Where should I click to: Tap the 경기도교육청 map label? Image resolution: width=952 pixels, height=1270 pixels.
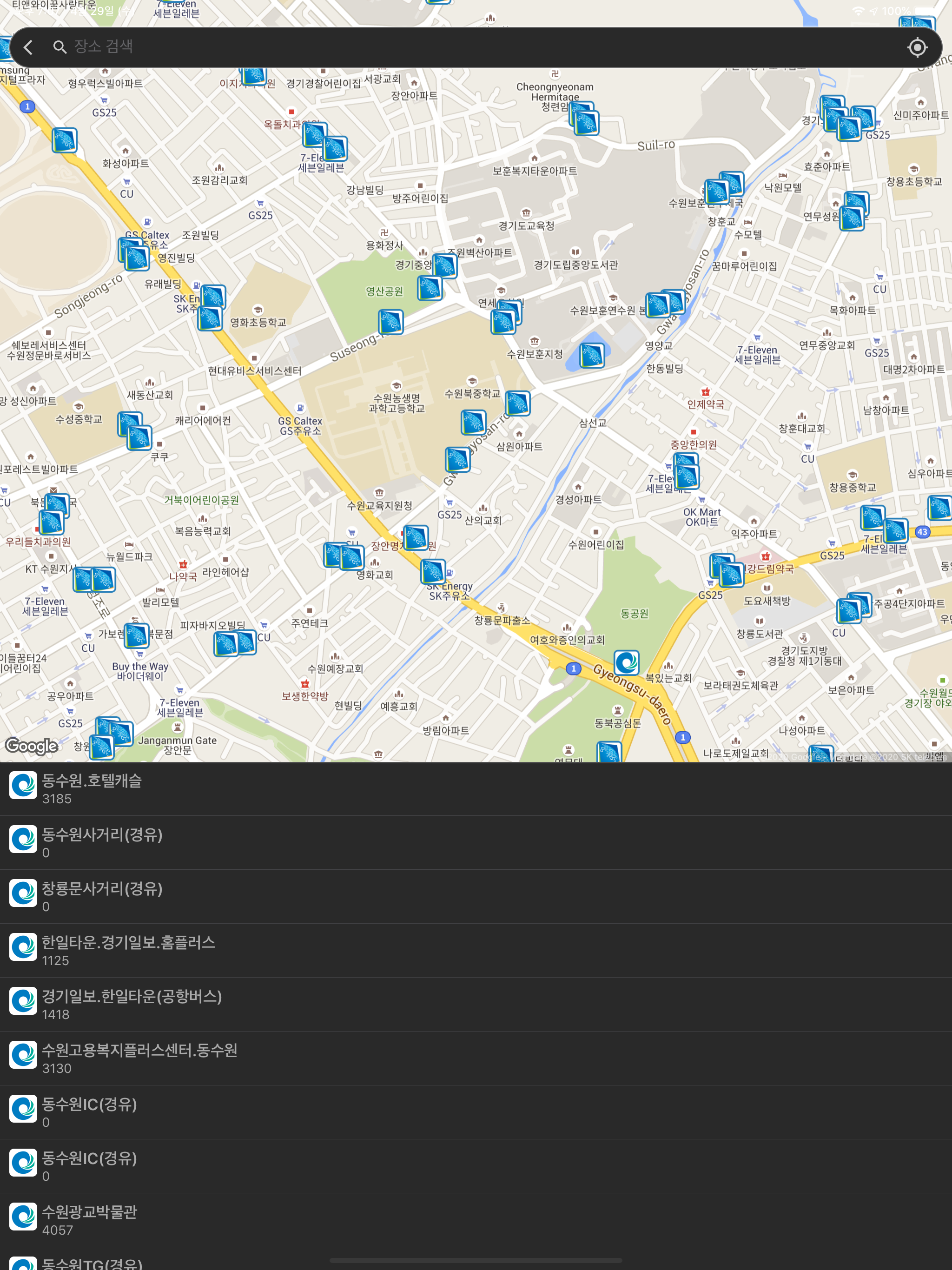[527, 225]
